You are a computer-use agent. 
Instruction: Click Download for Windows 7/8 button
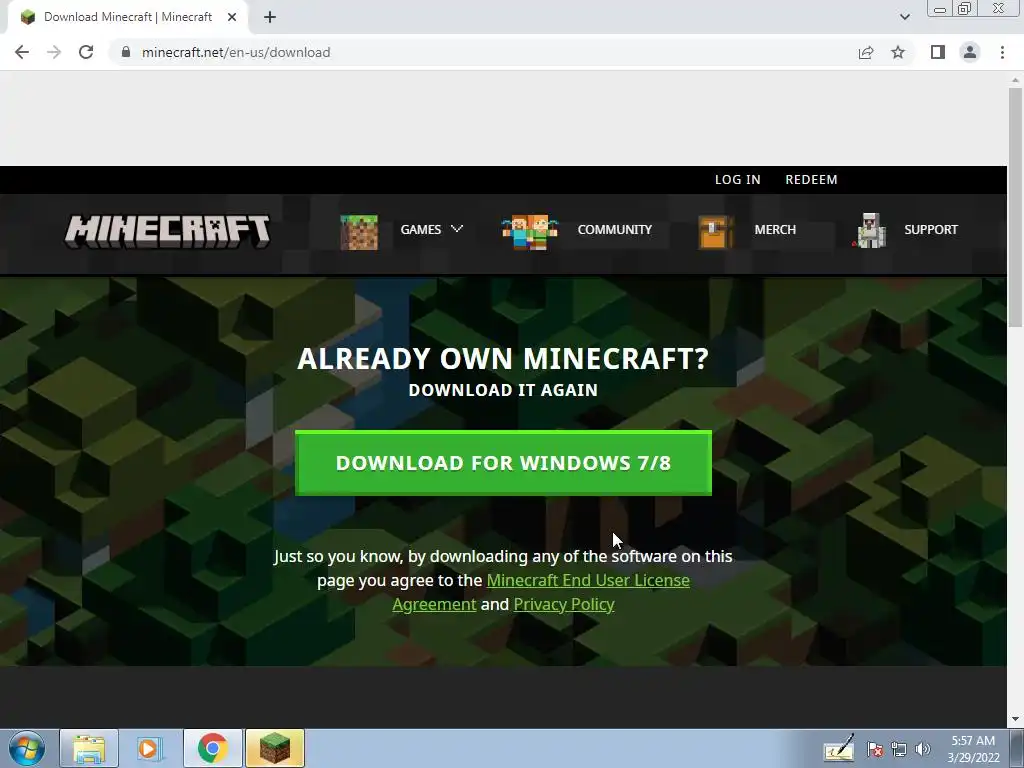pyautogui.click(x=503, y=463)
